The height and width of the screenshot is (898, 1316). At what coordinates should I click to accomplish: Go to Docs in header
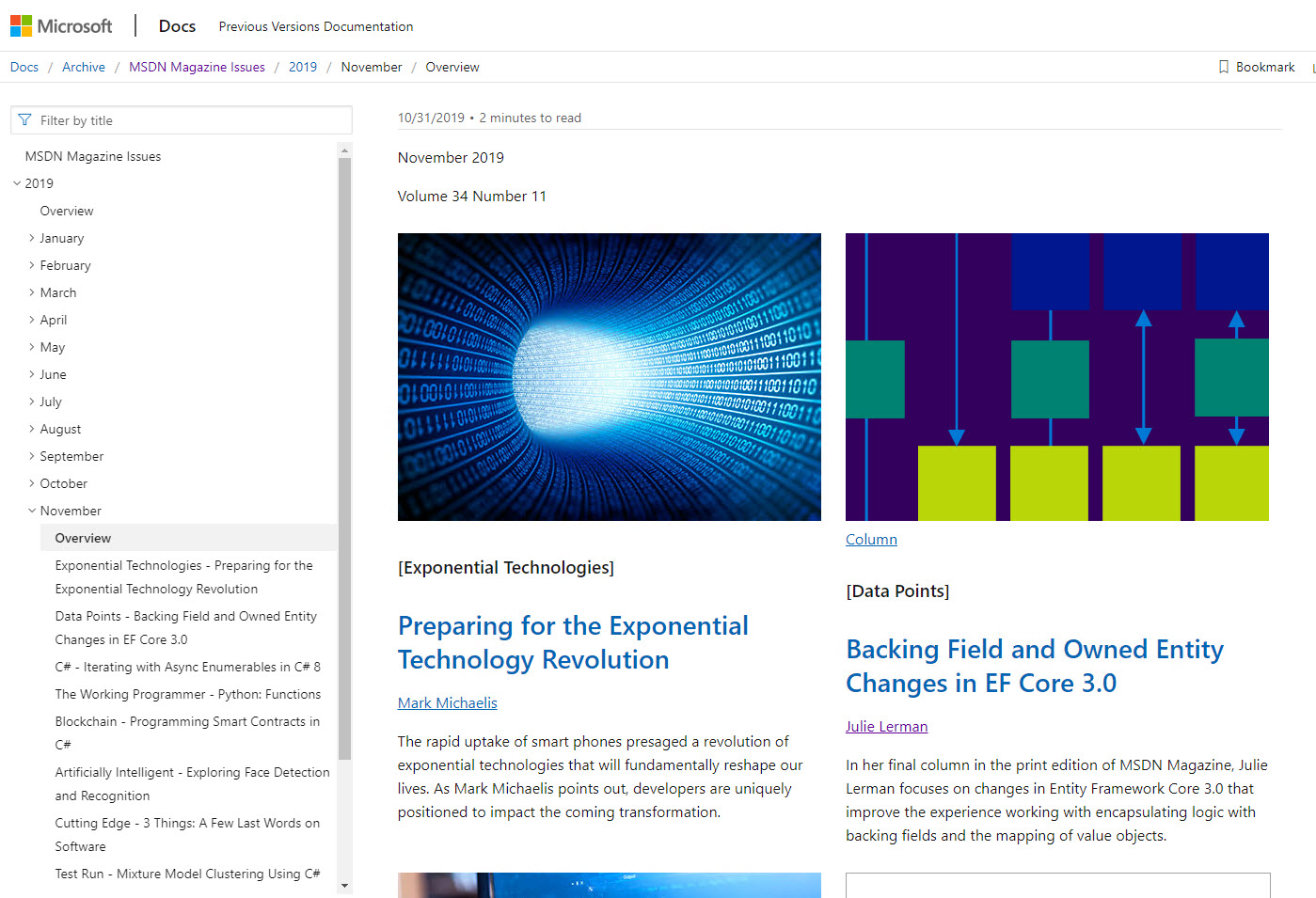coord(177,26)
